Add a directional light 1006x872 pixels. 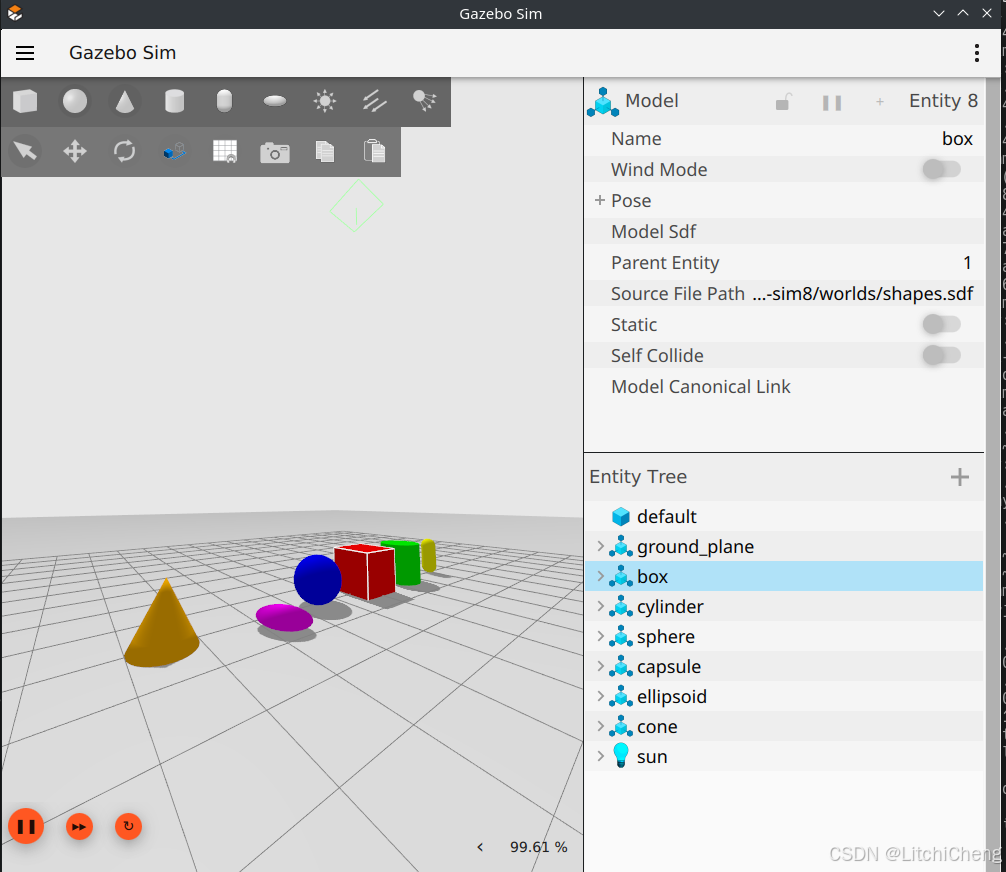(x=375, y=101)
